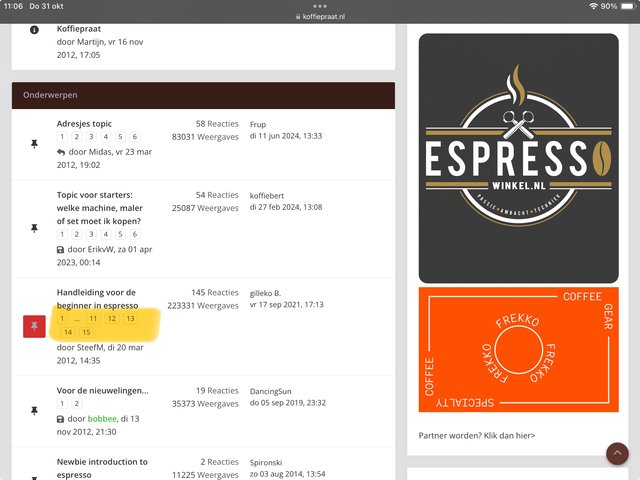Open page 3 of Topic voor starters
640x480 pixels.
point(91,234)
